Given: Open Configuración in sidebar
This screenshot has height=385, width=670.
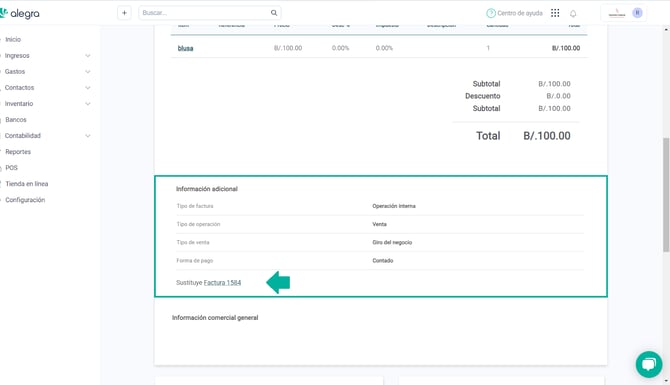Looking at the screenshot, I should 25,200.
